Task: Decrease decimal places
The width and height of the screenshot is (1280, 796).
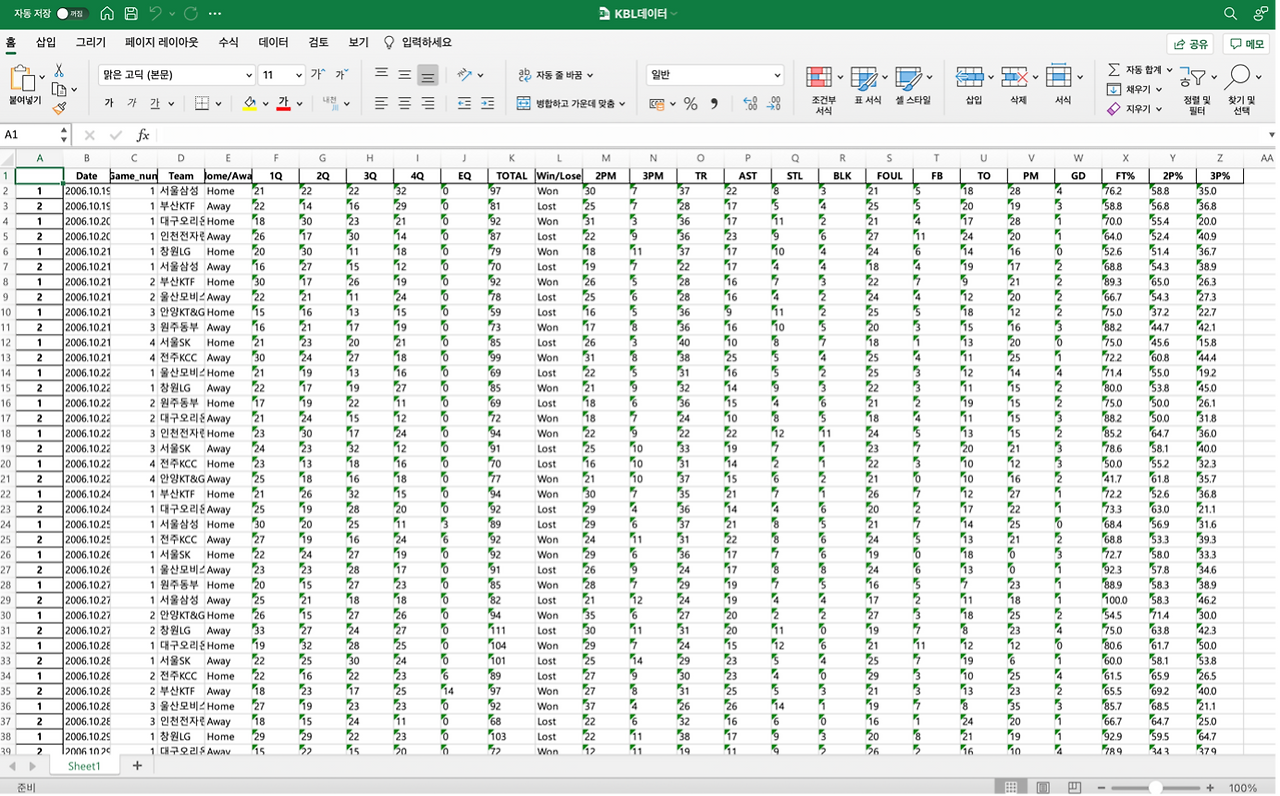Action: (774, 104)
